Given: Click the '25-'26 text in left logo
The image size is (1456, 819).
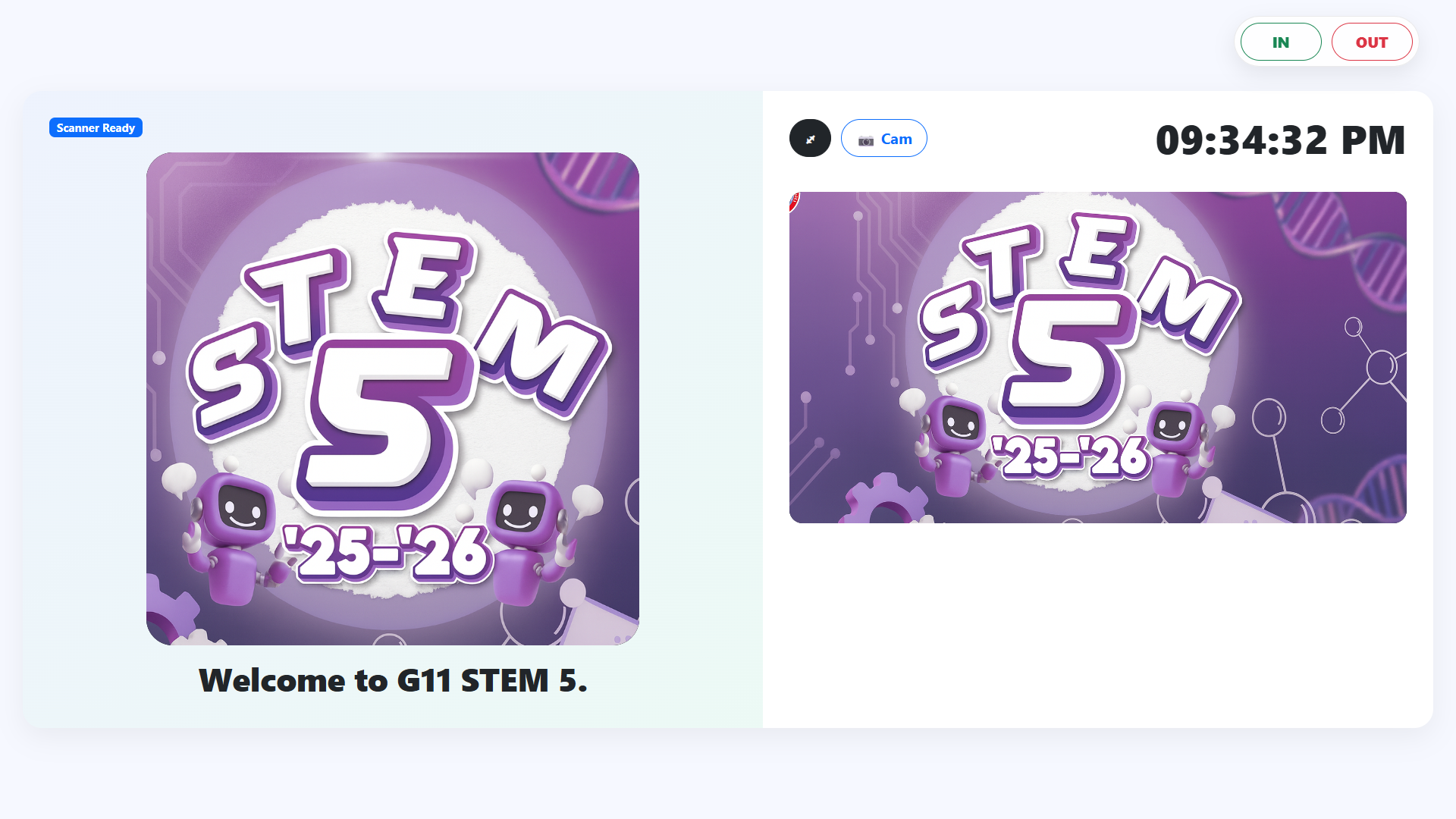Looking at the screenshot, I should (387, 552).
